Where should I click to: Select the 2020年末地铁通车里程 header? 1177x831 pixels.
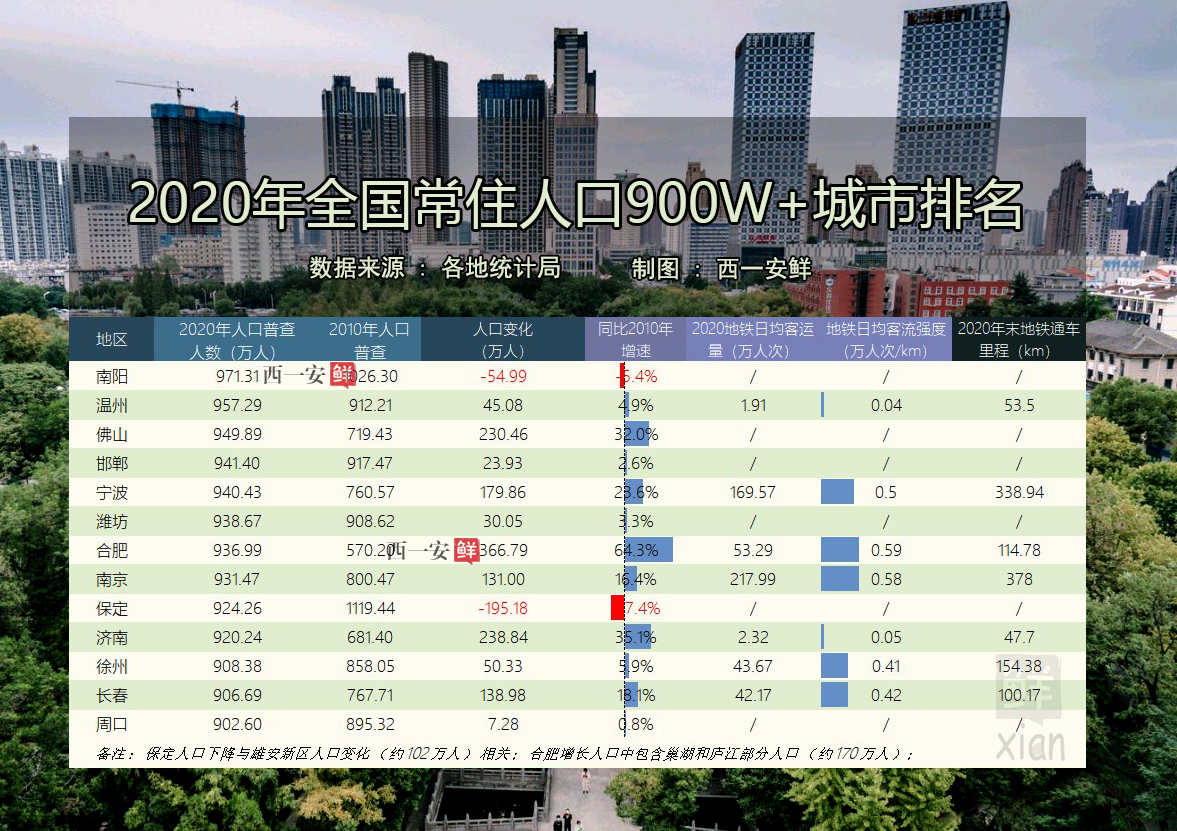pyautogui.click(x=1019, y=339)
